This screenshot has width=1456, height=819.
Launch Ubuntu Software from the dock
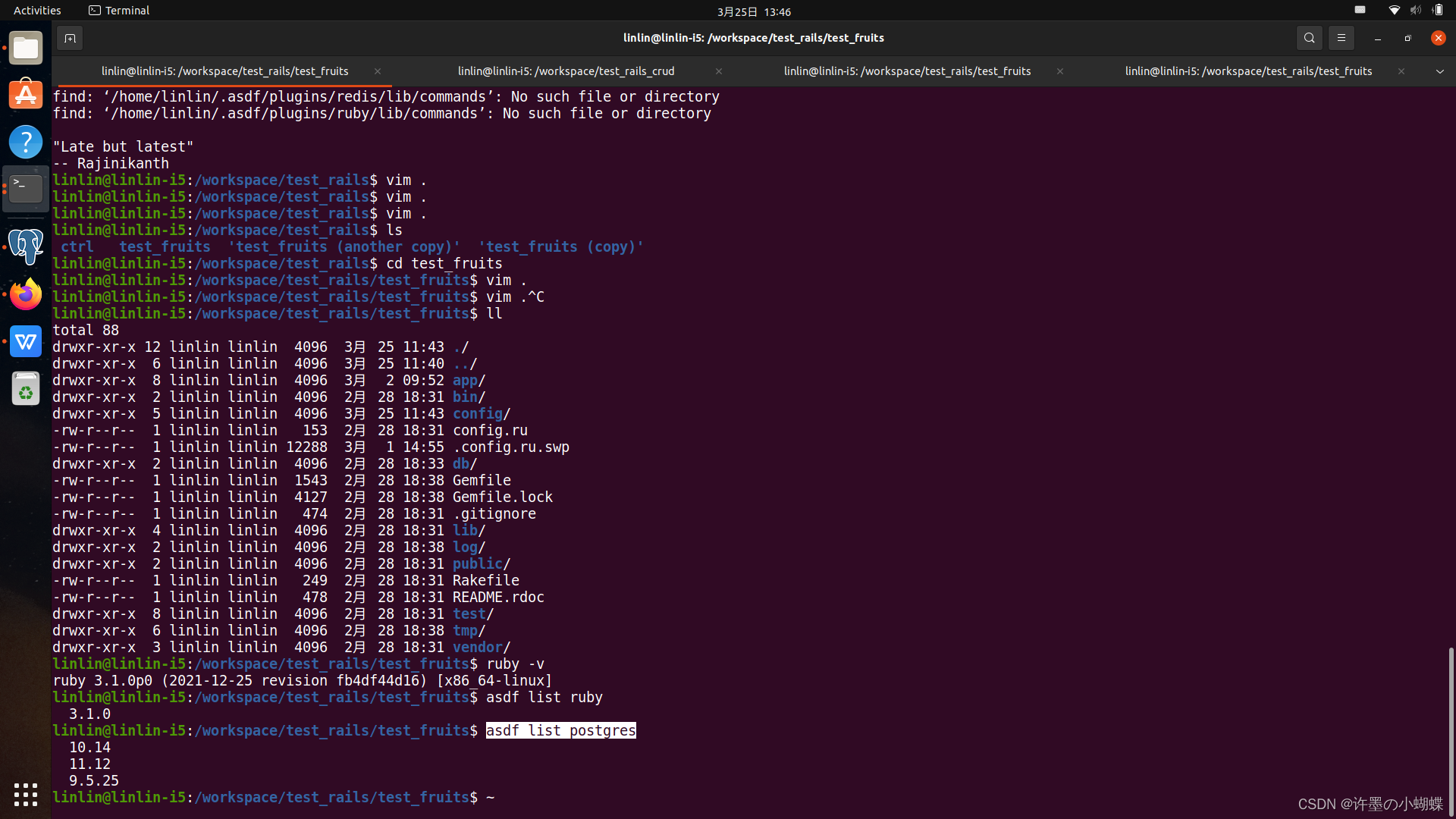26,95
